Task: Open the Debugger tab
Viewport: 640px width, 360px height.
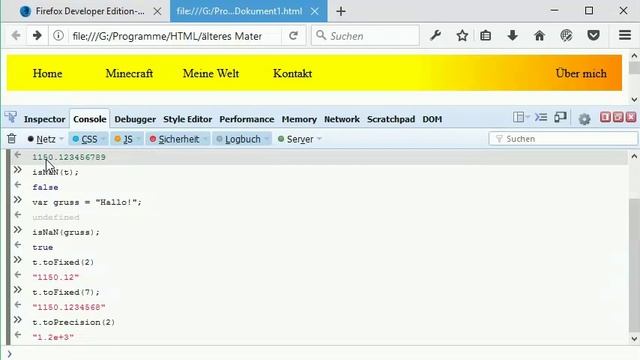Action: pos(135,119)
